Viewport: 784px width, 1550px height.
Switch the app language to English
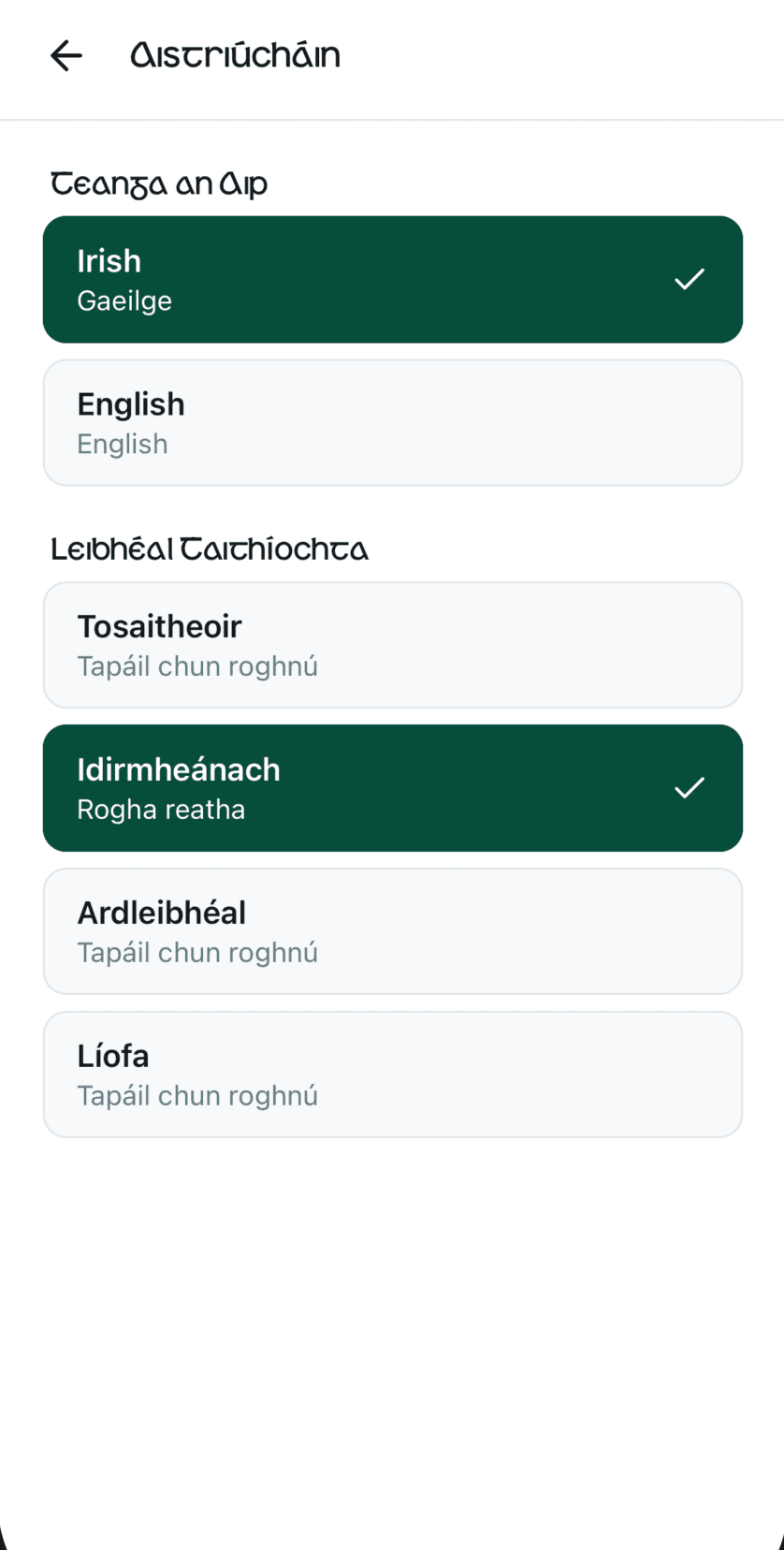(x=393, y=423)
